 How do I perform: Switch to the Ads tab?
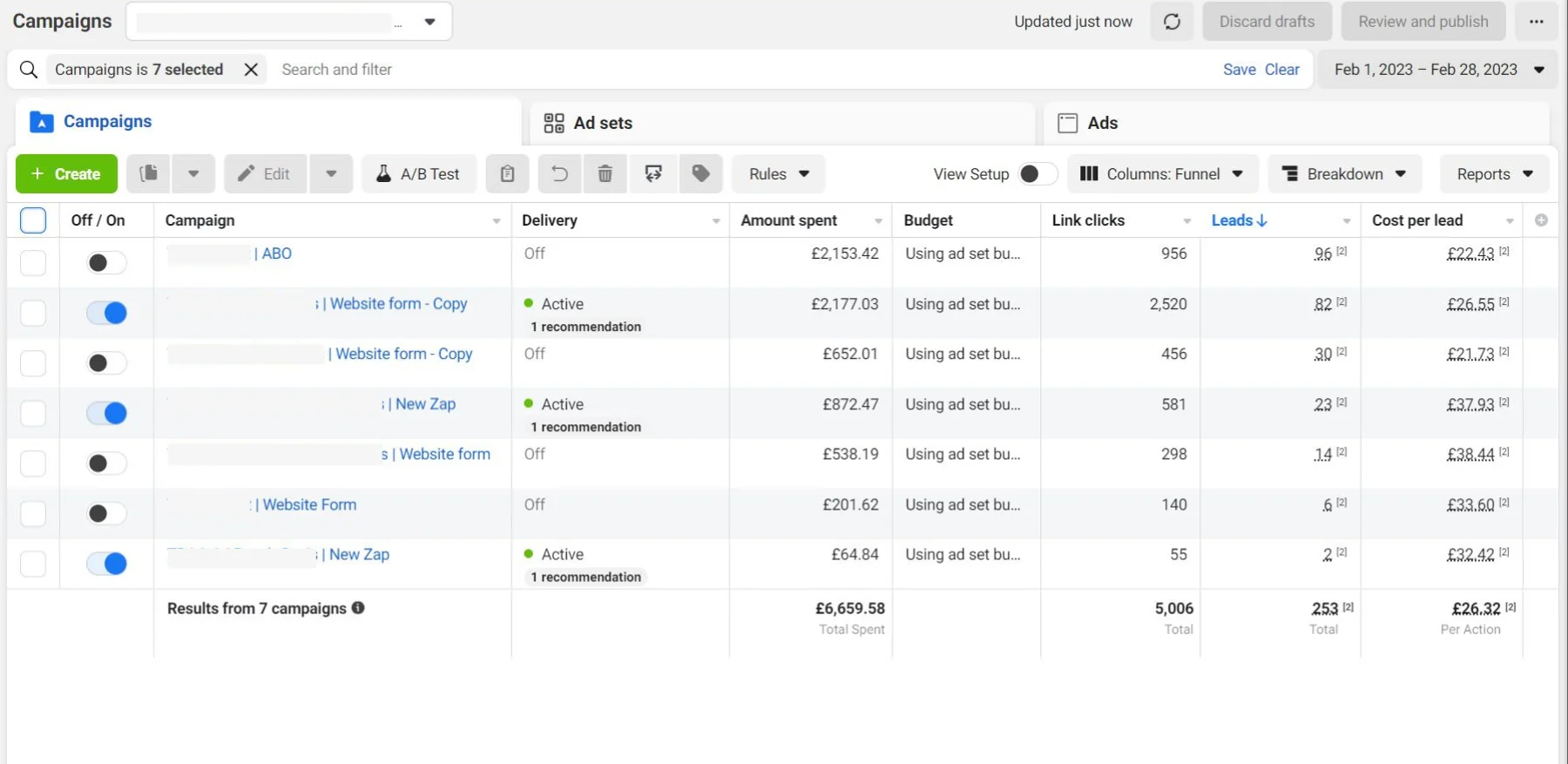pyautogui.click(x=1296, y=123)
